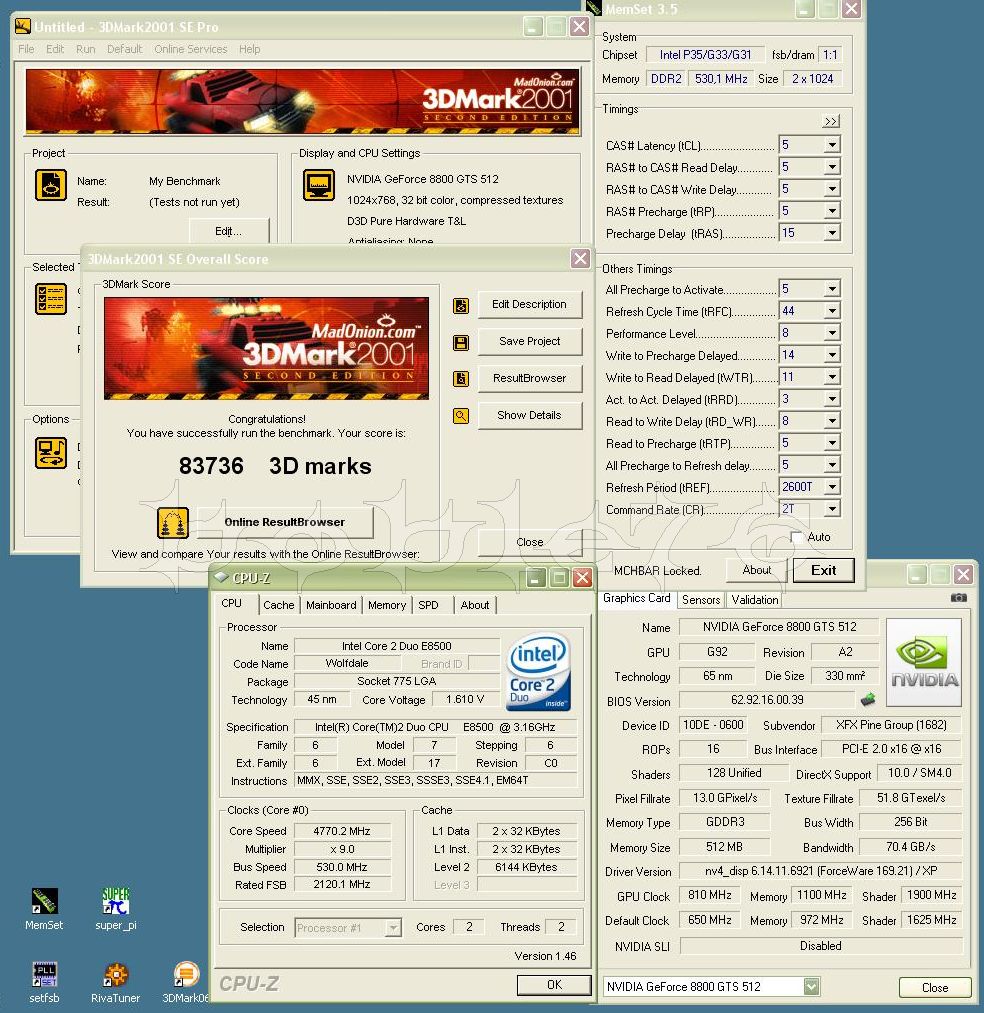
Task: Switch to the Mainboard tab in CPU-Z
Action: [x=331, y=605]
